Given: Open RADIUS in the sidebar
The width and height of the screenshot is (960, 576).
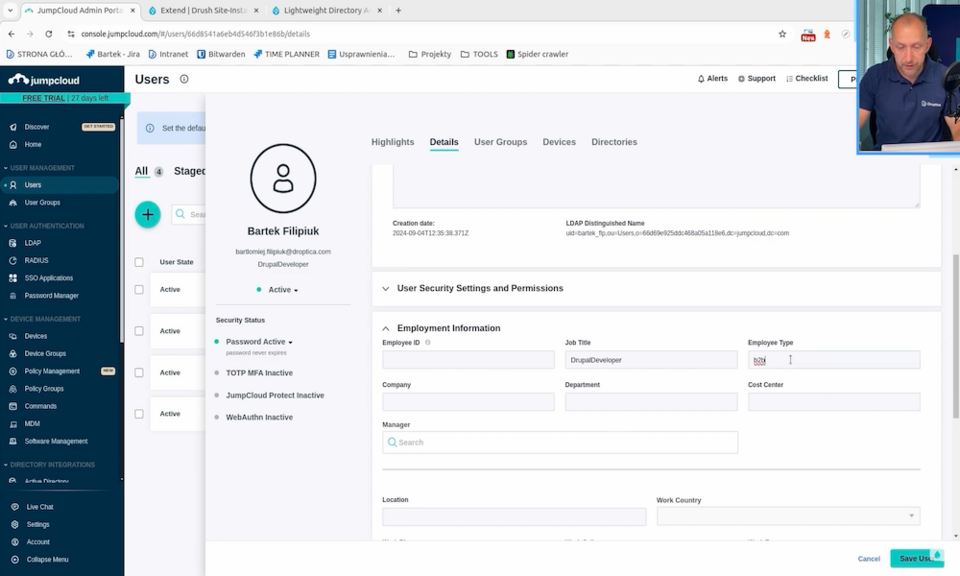Looking at the screenshot, I should click(36, 261).
